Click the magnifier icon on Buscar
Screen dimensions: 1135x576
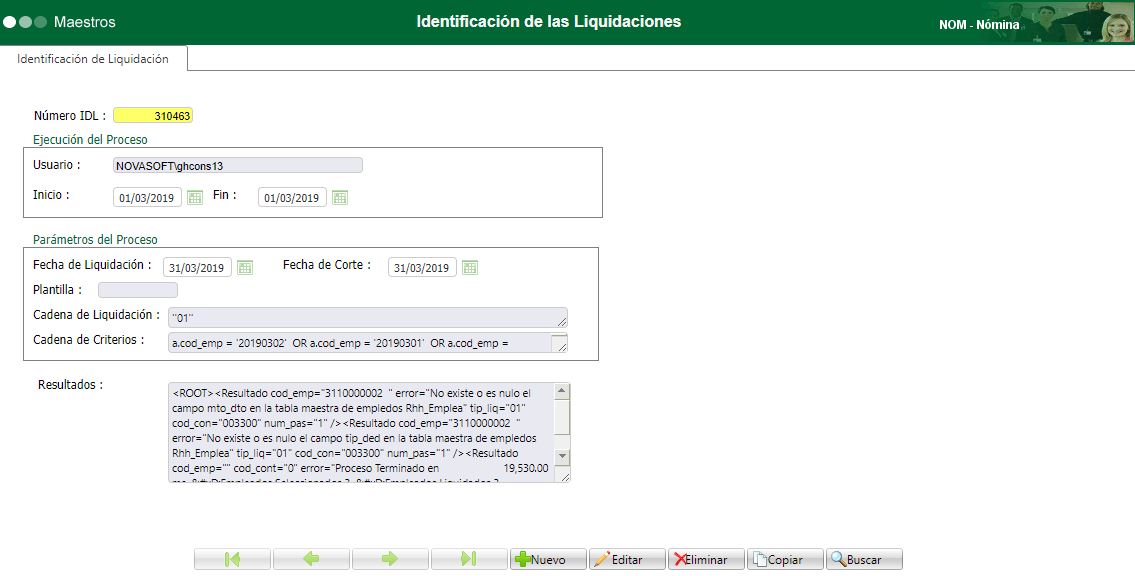pos(838,558)
